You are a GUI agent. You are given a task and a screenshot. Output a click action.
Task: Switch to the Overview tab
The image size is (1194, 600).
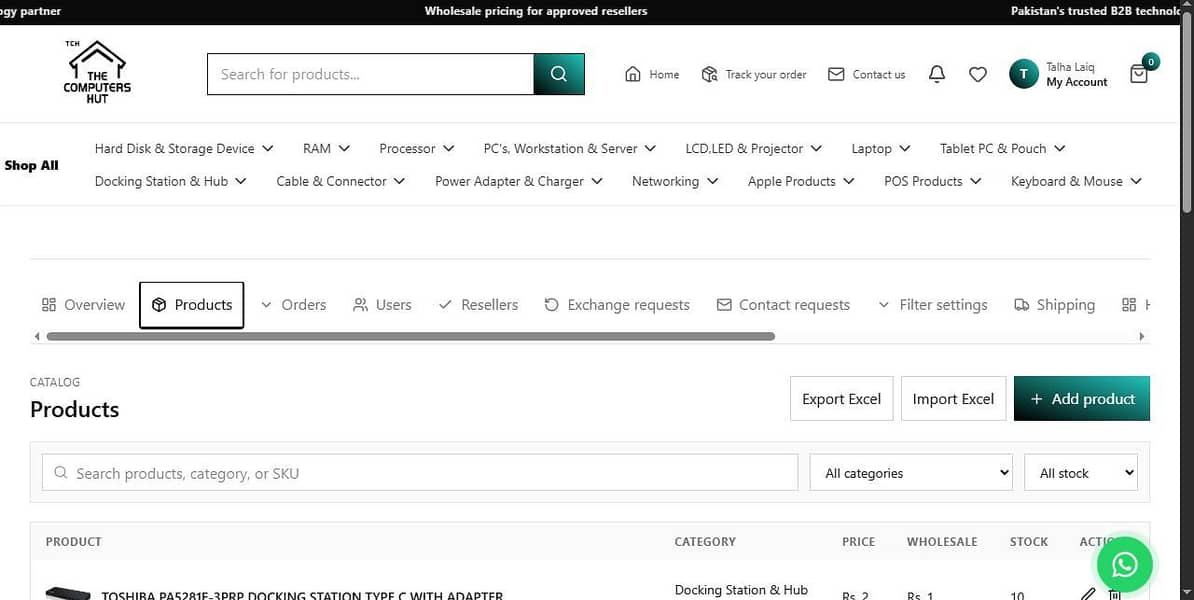click(83, 305)
